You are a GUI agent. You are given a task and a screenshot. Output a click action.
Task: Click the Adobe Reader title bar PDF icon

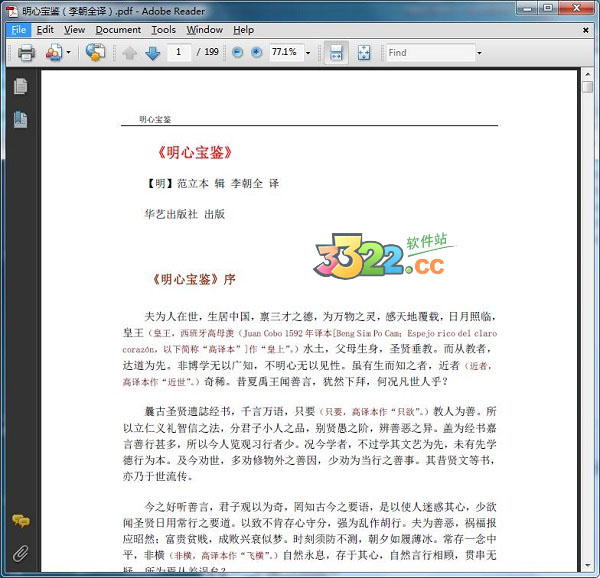(x=13, y=11)
